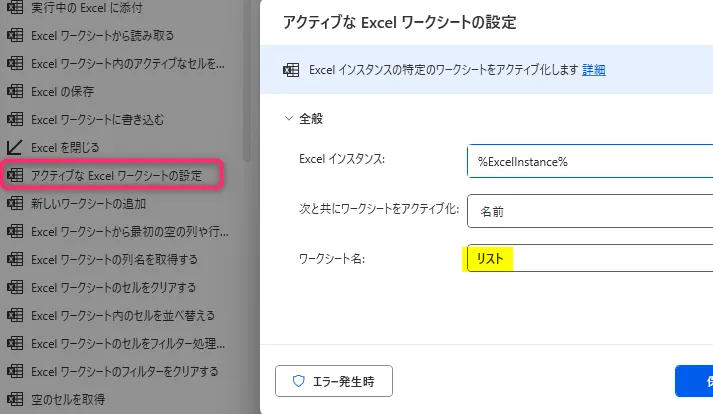Click the Excel icon beside 'Excel の保存'
Image resolution: width=713 pixels, height=414 pixels.
tap(15, 92)
